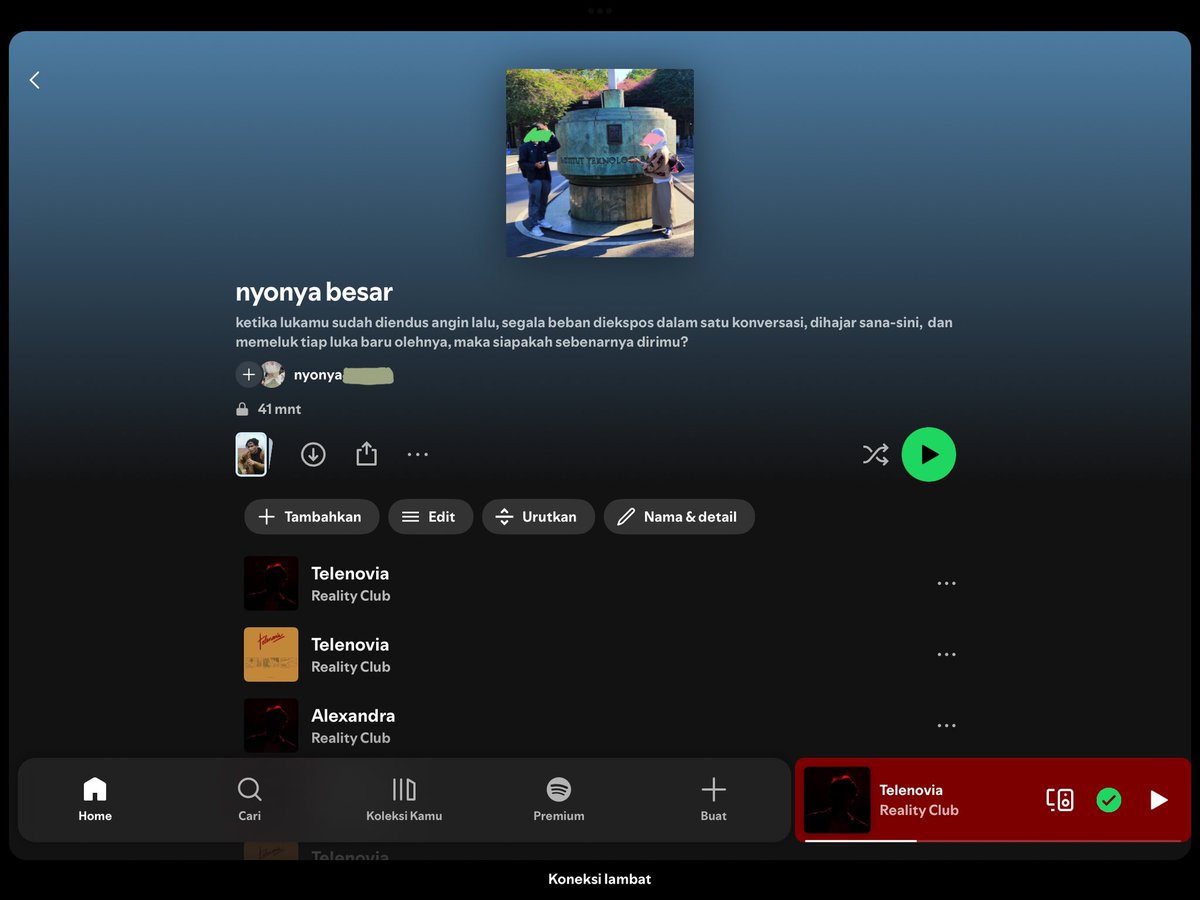The width and height of the screenshot is (1200, 900).
Task: Open the Koleksi Kamu library tab
Action: pos(404,800)
